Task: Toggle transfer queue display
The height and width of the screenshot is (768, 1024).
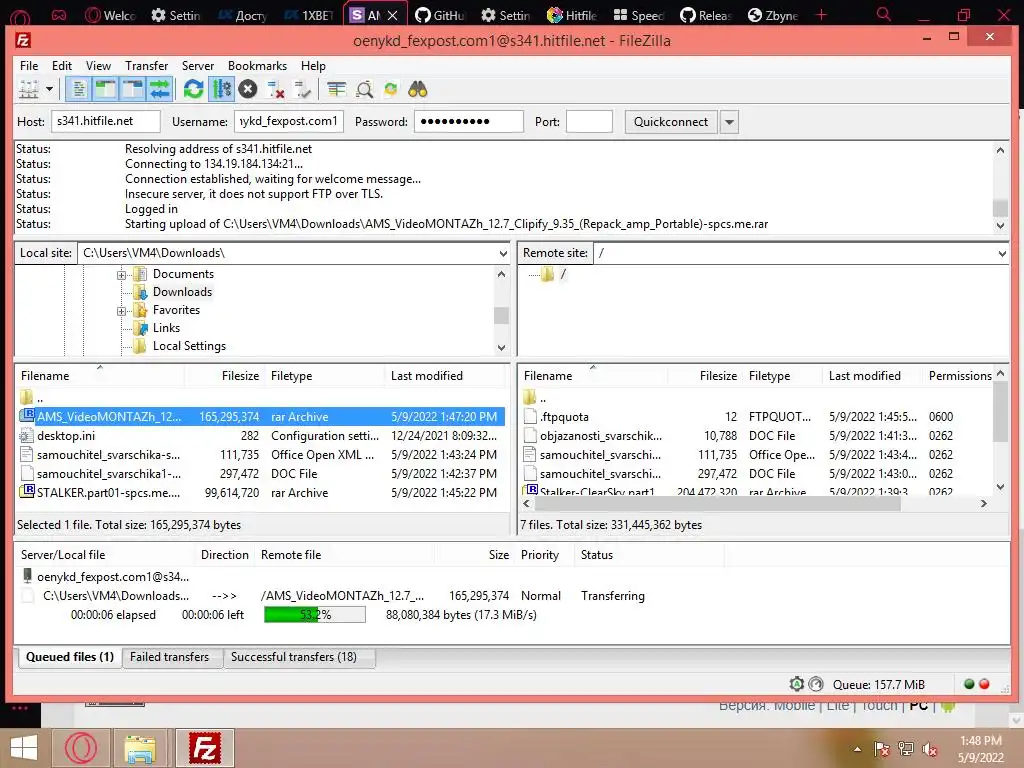Action: pos(160,89)
